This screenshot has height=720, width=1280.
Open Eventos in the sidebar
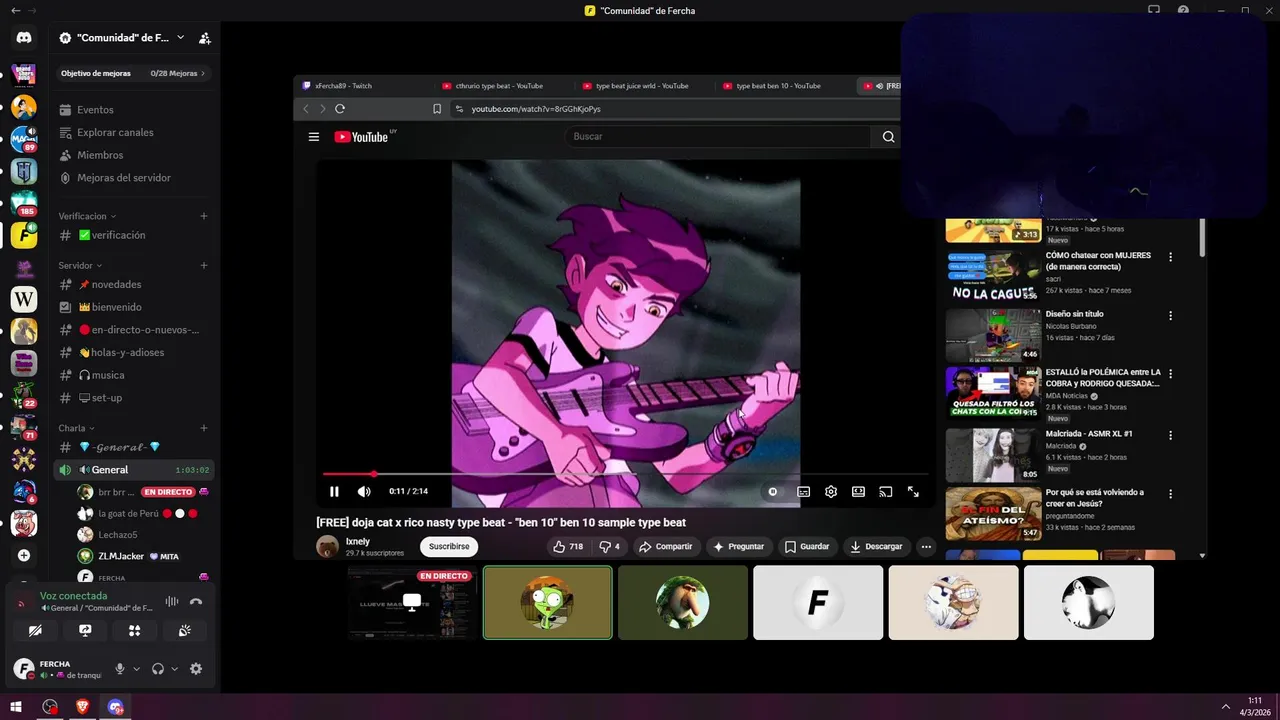[133, 110]
